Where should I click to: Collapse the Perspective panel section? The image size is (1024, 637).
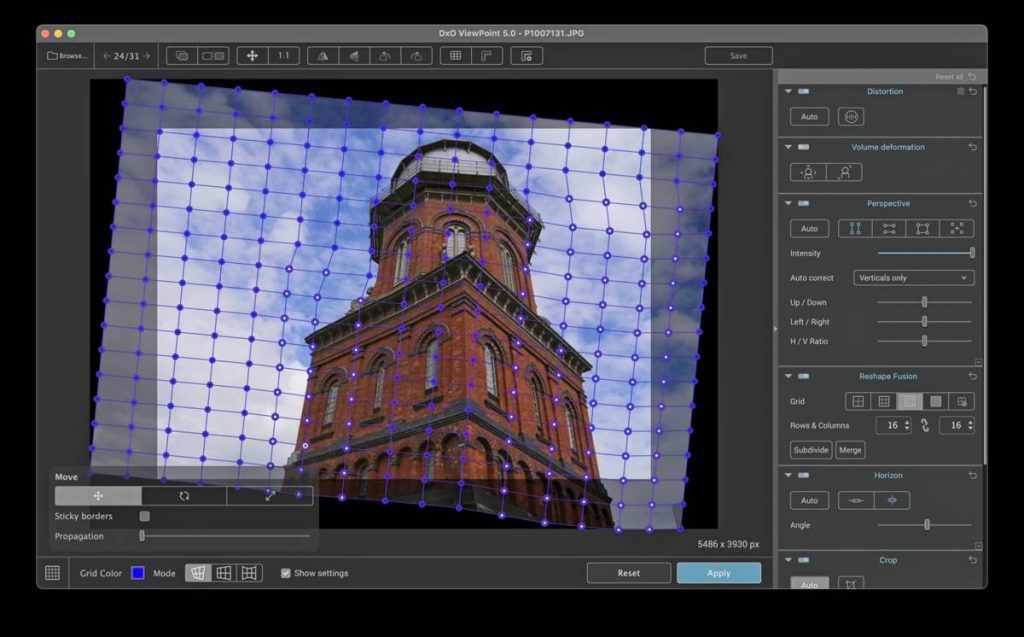(788, 204)
